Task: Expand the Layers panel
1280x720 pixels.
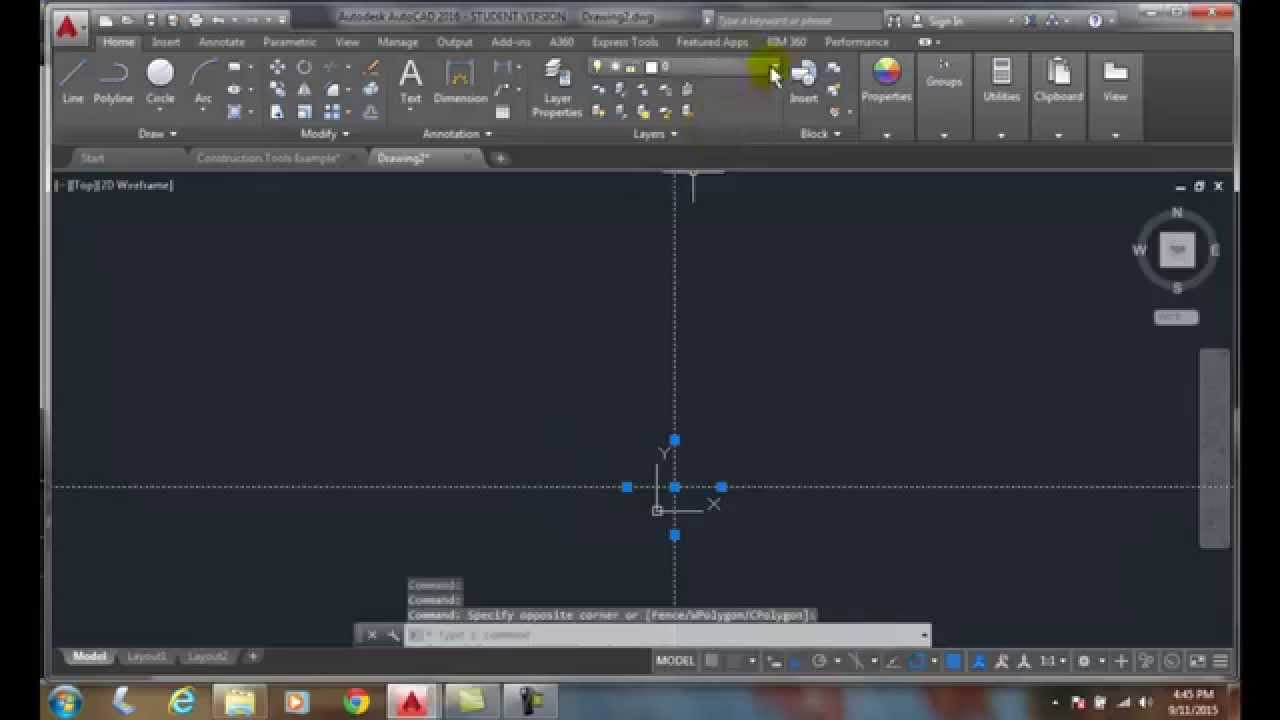Action: pos(655,133)
